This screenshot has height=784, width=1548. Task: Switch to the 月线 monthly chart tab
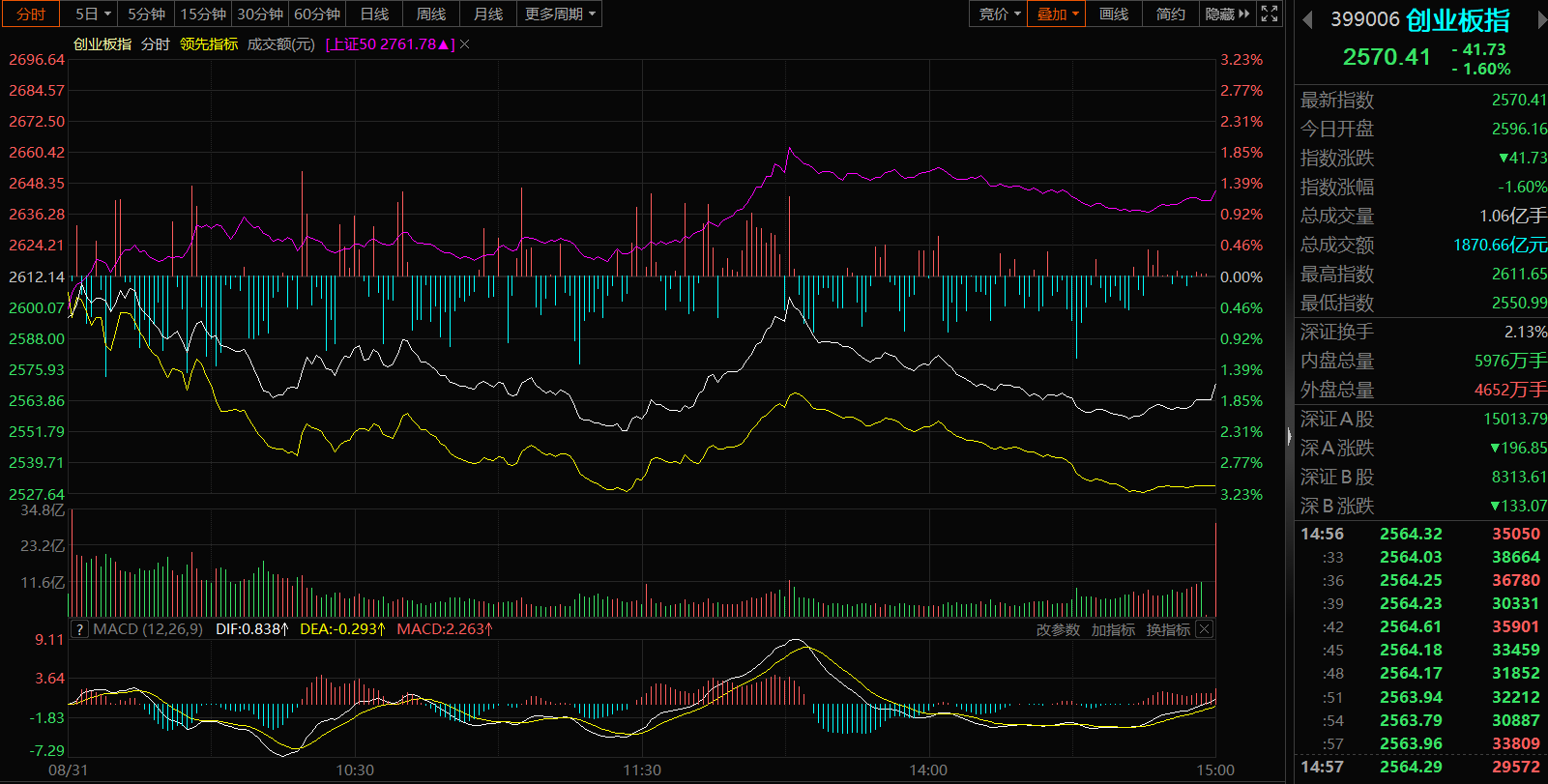click(488, 14)
